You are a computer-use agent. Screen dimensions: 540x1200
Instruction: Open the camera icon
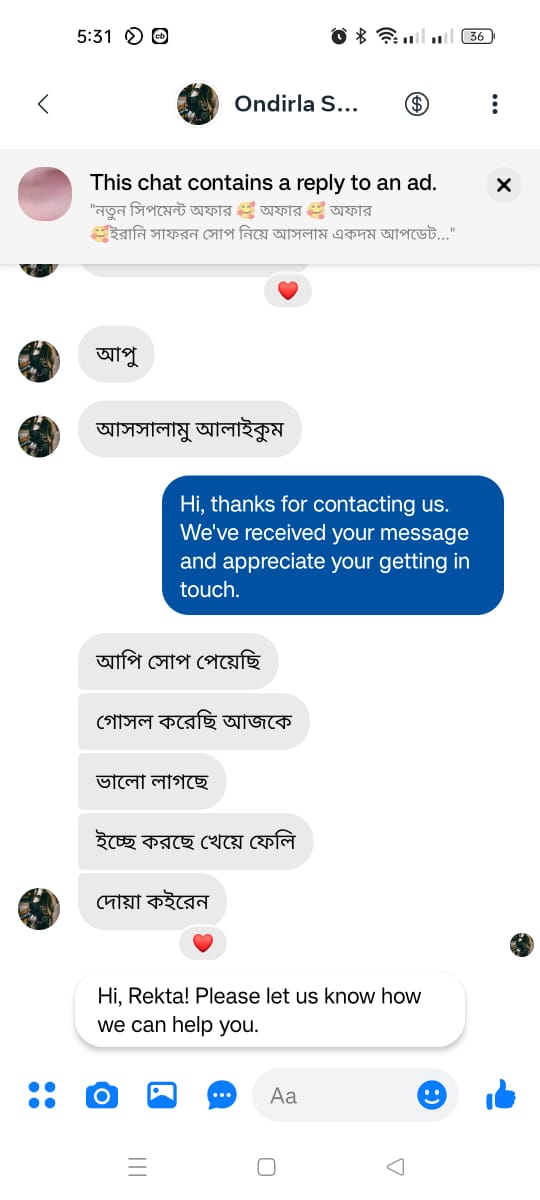click(x=101, y=1096)
